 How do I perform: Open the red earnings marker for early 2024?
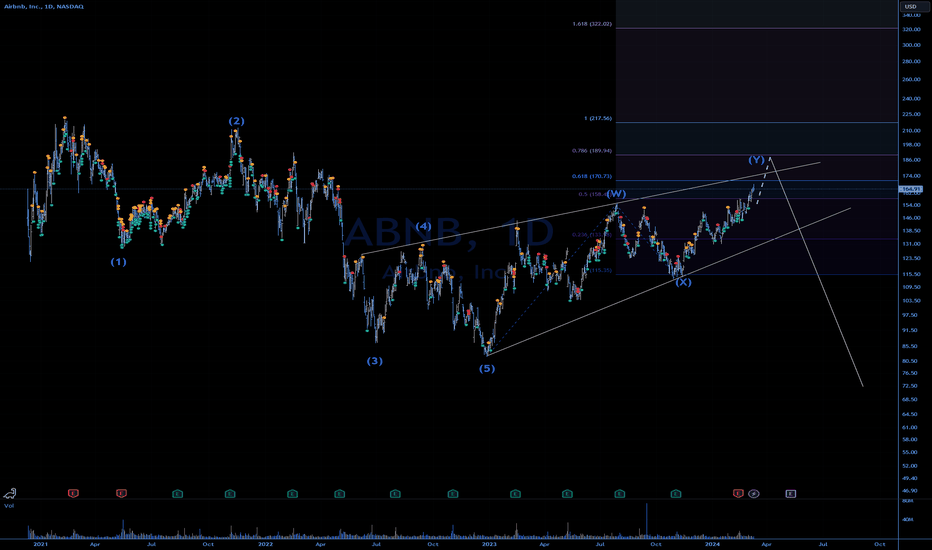tap(738, 494)
